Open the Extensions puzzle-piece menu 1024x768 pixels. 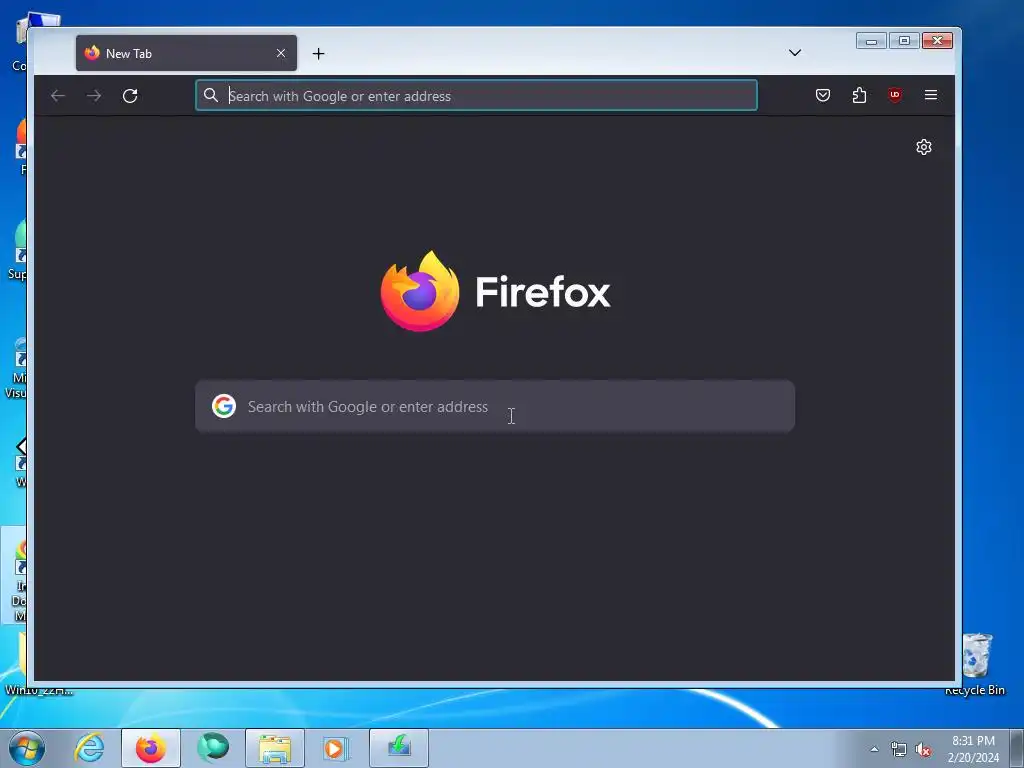point(859,95)
